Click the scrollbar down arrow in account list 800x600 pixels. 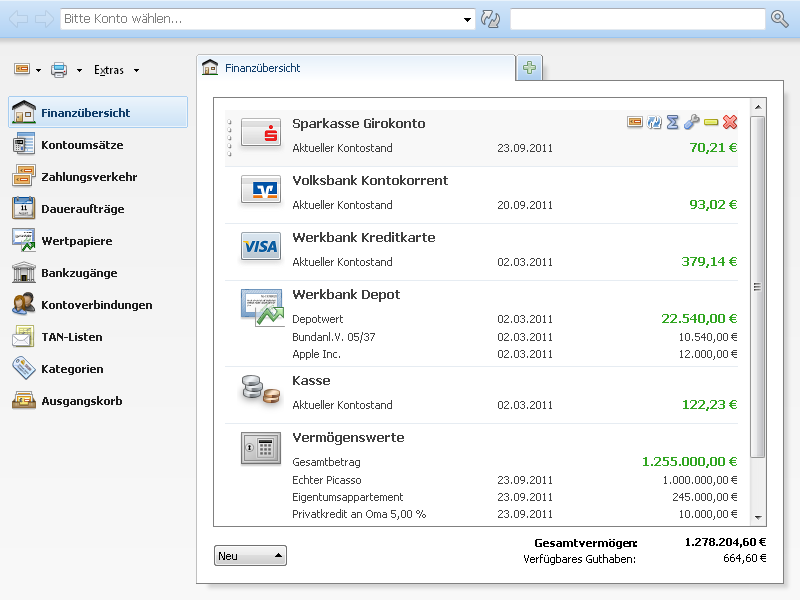point(758,517)
